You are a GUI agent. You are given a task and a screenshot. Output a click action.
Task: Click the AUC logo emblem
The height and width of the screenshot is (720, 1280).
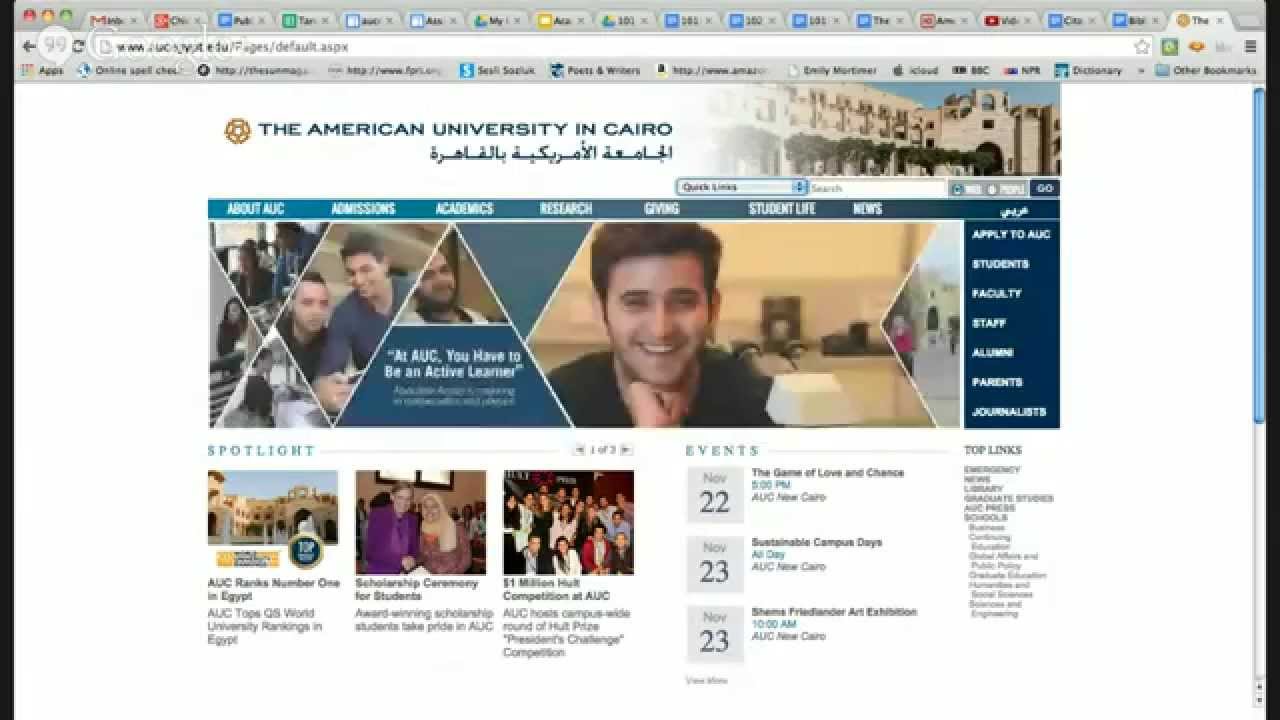[x=237, y=131]
